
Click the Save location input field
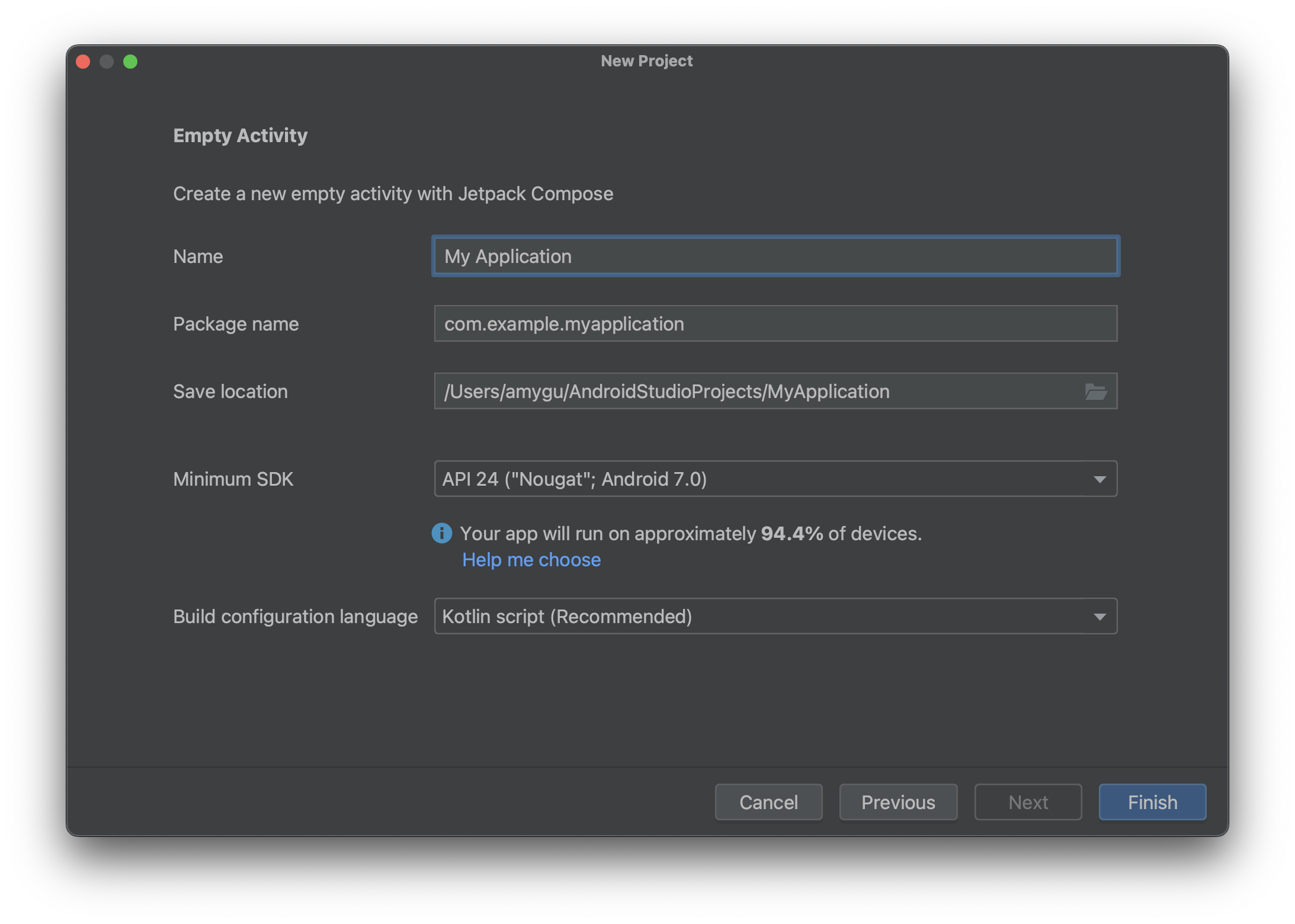click(x=775, y=391)
